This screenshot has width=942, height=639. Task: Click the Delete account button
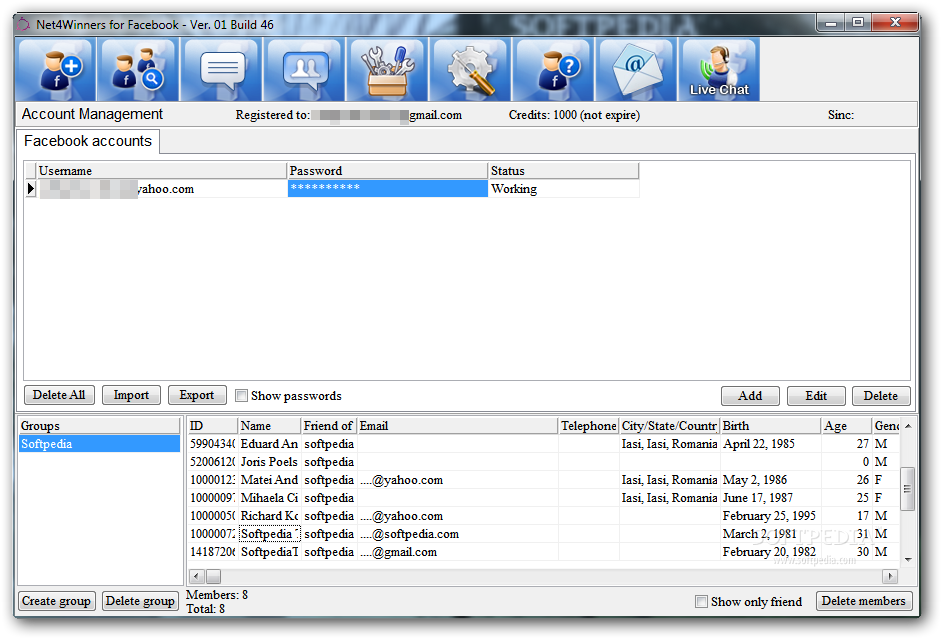point(881,396)
